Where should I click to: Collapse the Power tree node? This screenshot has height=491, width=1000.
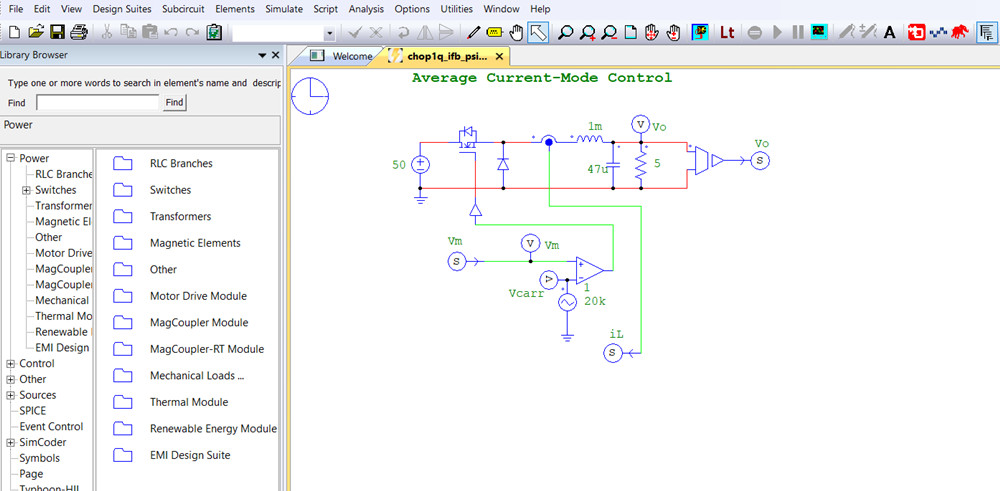tap(11, 158)
